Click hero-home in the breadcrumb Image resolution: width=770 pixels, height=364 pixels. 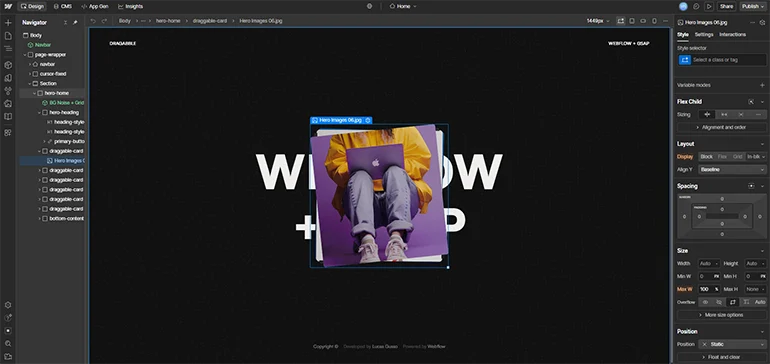pos(168,21)
